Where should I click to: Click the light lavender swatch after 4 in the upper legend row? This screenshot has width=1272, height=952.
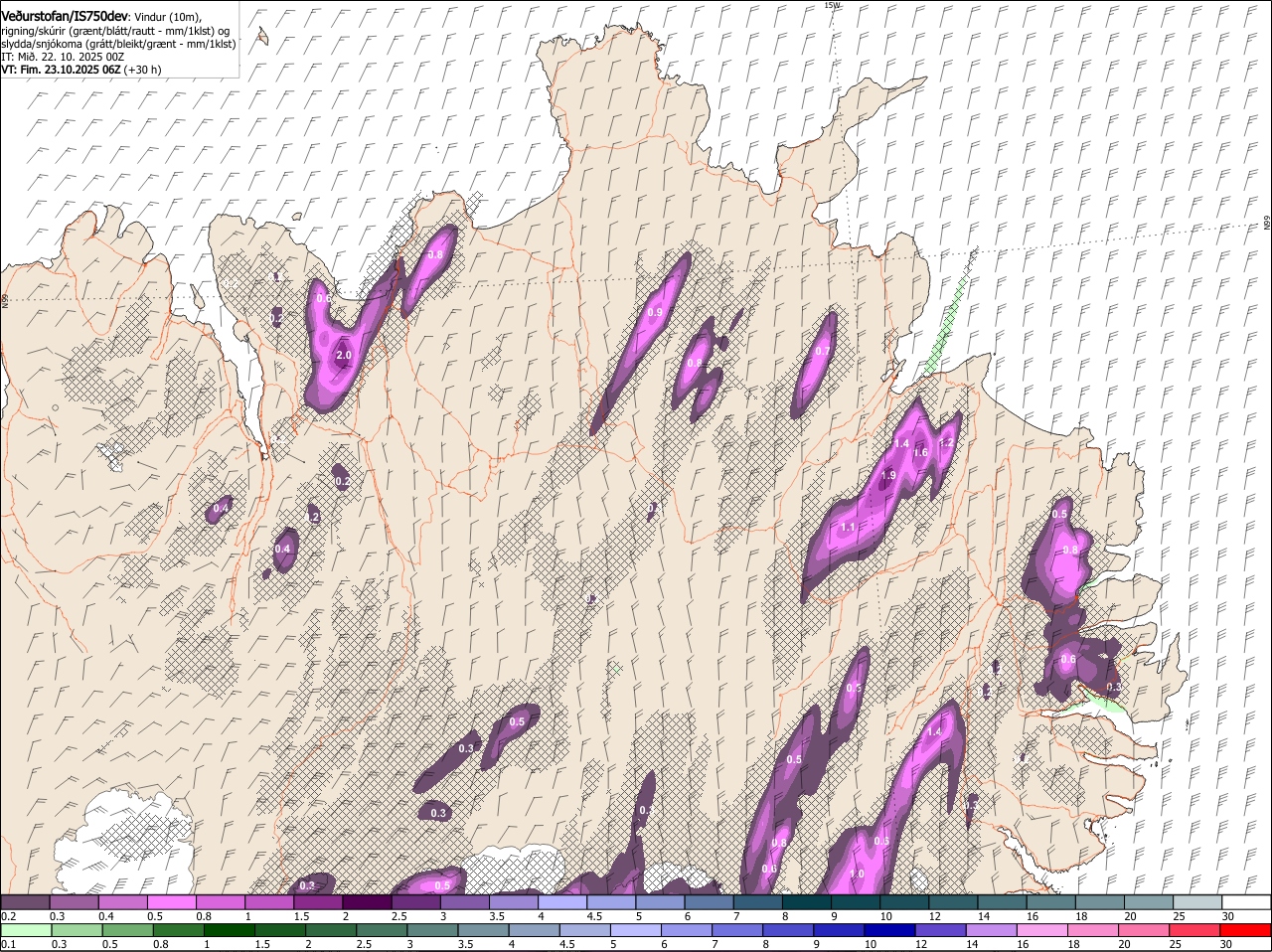click(x=562, y=902)
